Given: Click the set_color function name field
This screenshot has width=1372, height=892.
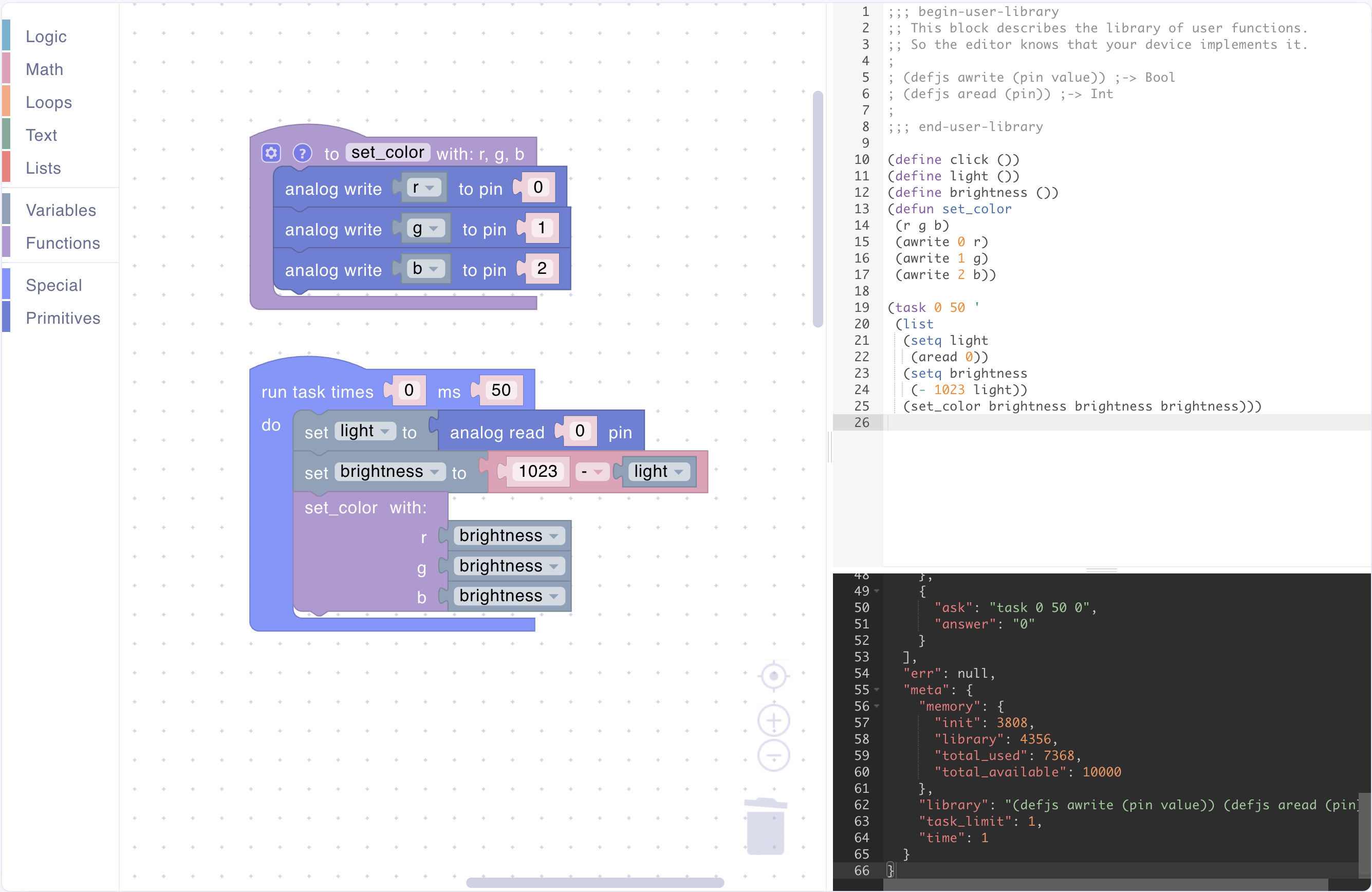Looking at the screenshot, I should [x=387, y=152].
